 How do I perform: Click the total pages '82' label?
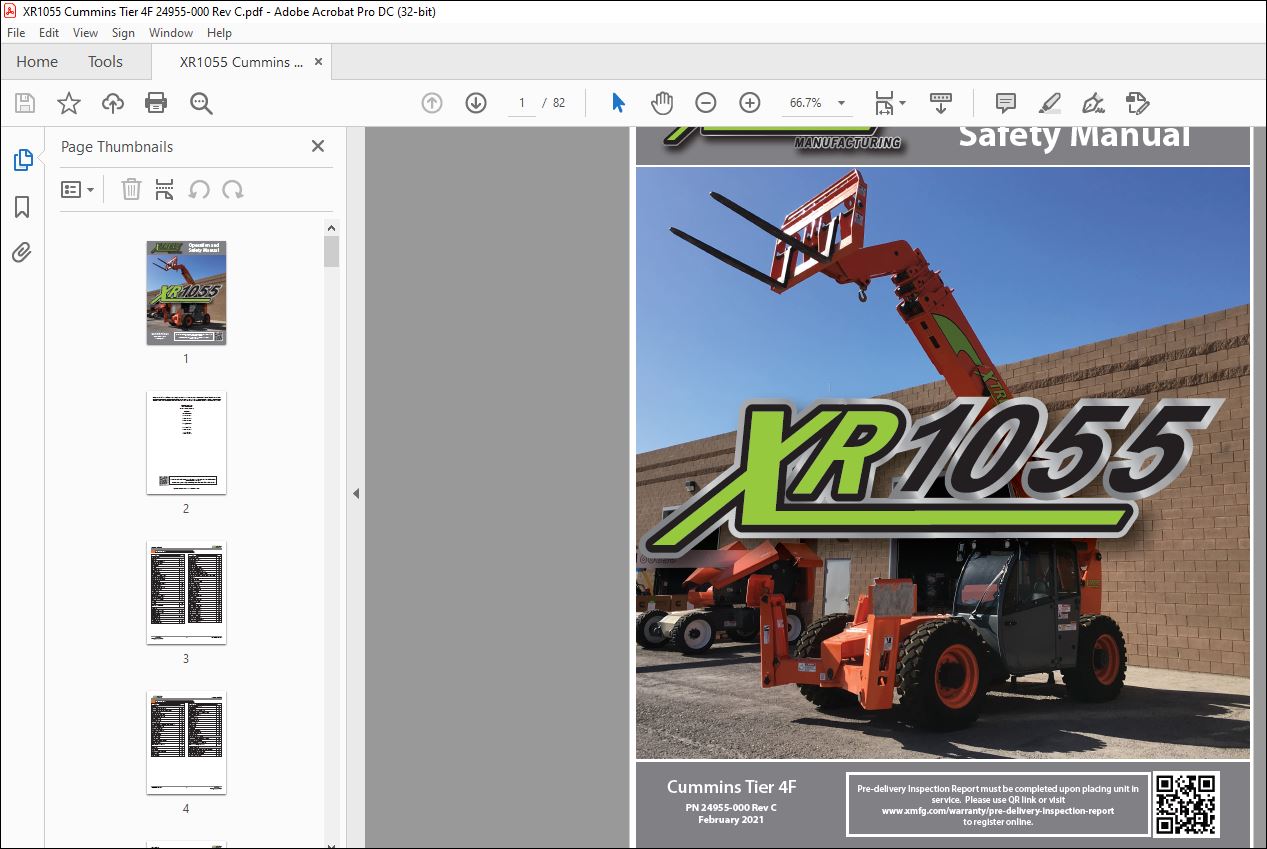click(x=559, y=103)
